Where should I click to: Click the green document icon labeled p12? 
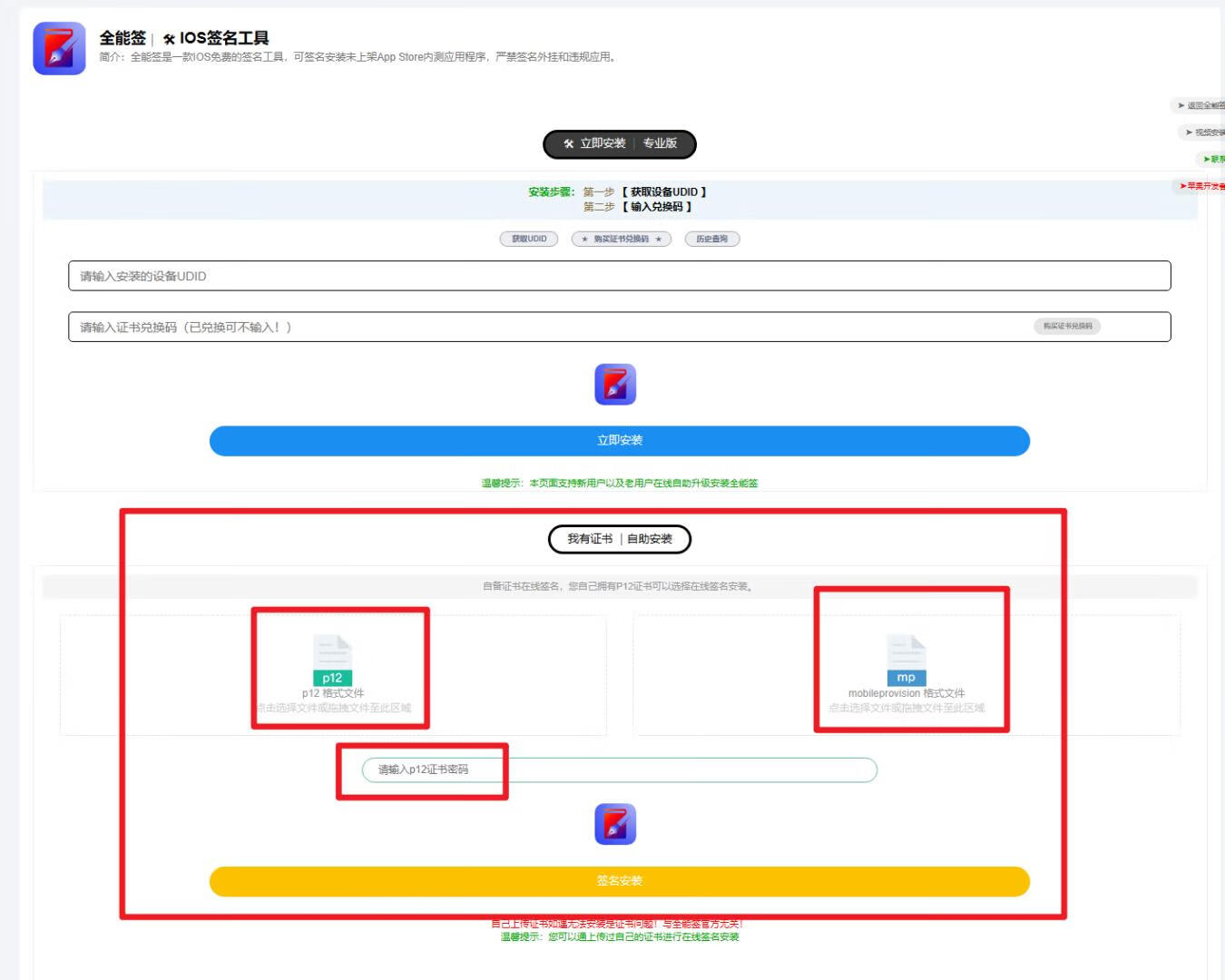pos(331,660)
